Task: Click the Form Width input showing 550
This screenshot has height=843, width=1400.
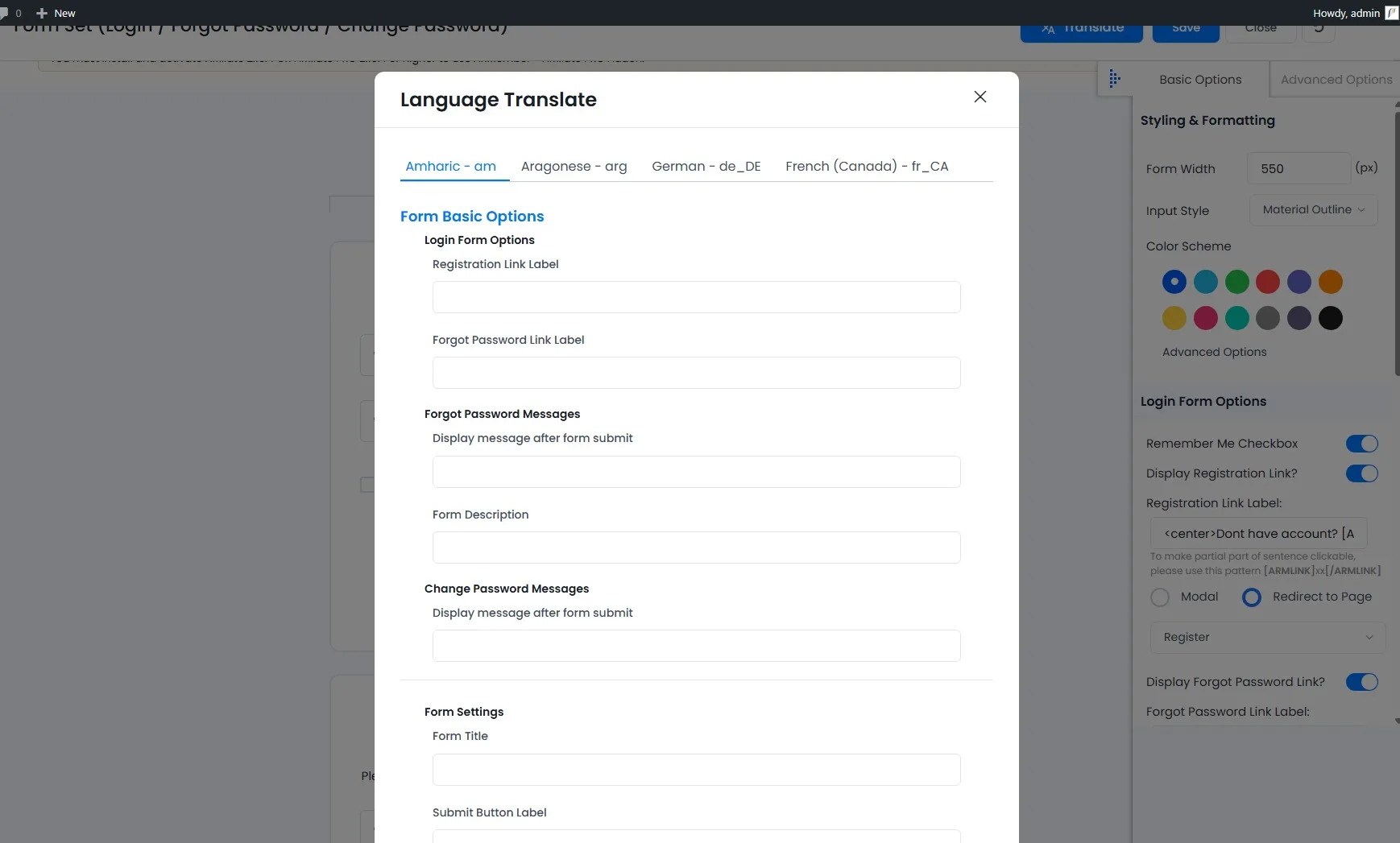Action: pyautogui.click(x=1297, y=168)
